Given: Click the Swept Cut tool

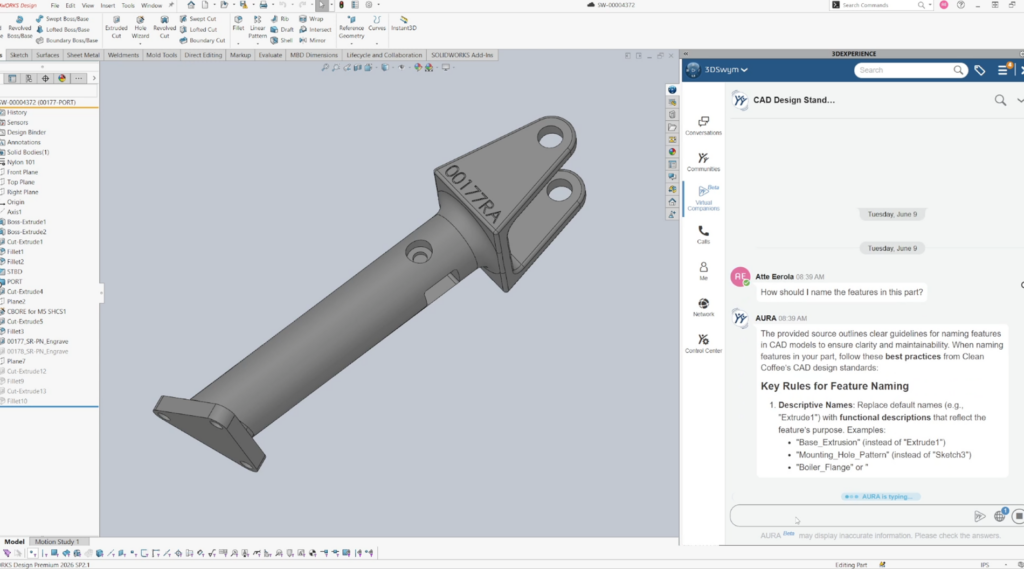Looking at the screenshot, I should (198, 19).
